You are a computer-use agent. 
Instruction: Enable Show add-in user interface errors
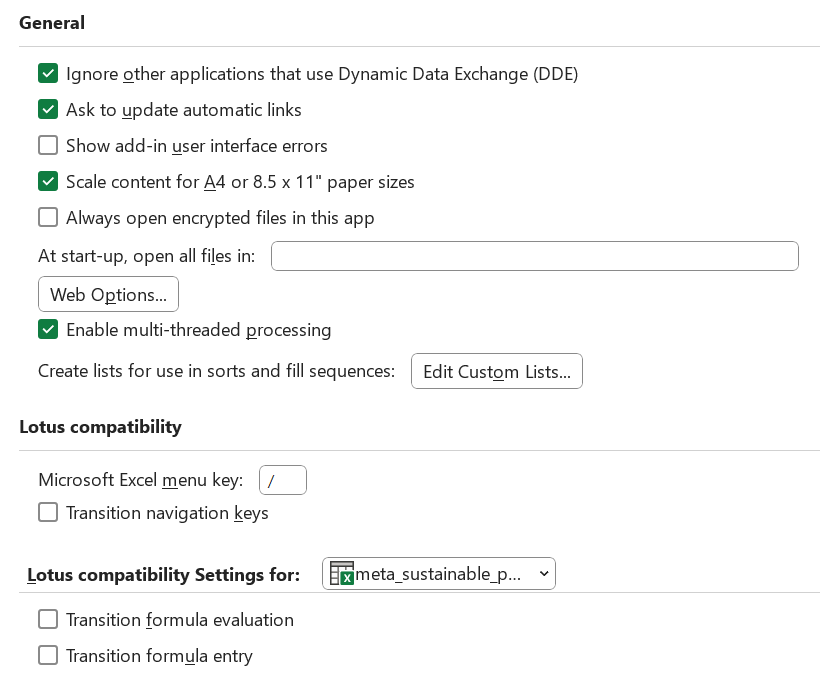tap(48, 146)
